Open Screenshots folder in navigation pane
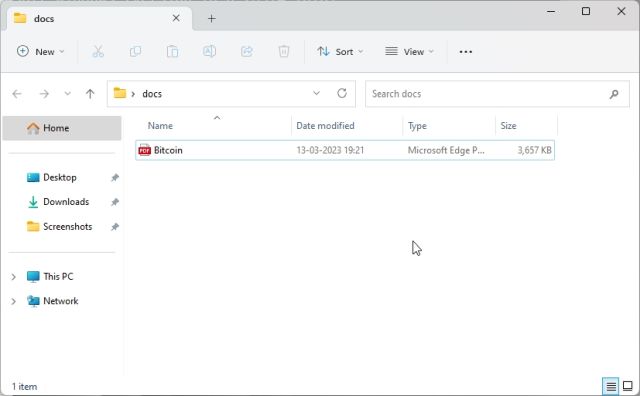 pyautogui.click(x=59, y=227)
